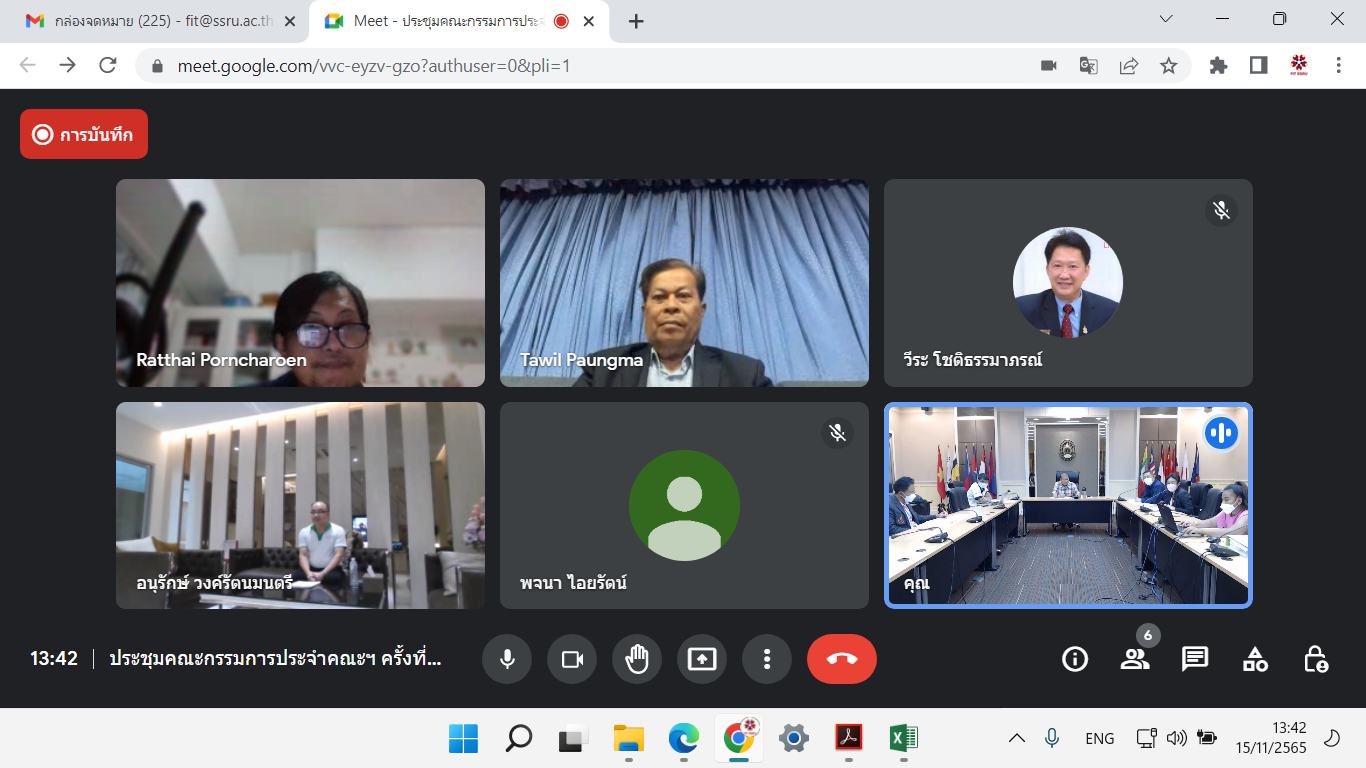
Task: Mute the microphone in Meet controls
Action: click(507, 659)
